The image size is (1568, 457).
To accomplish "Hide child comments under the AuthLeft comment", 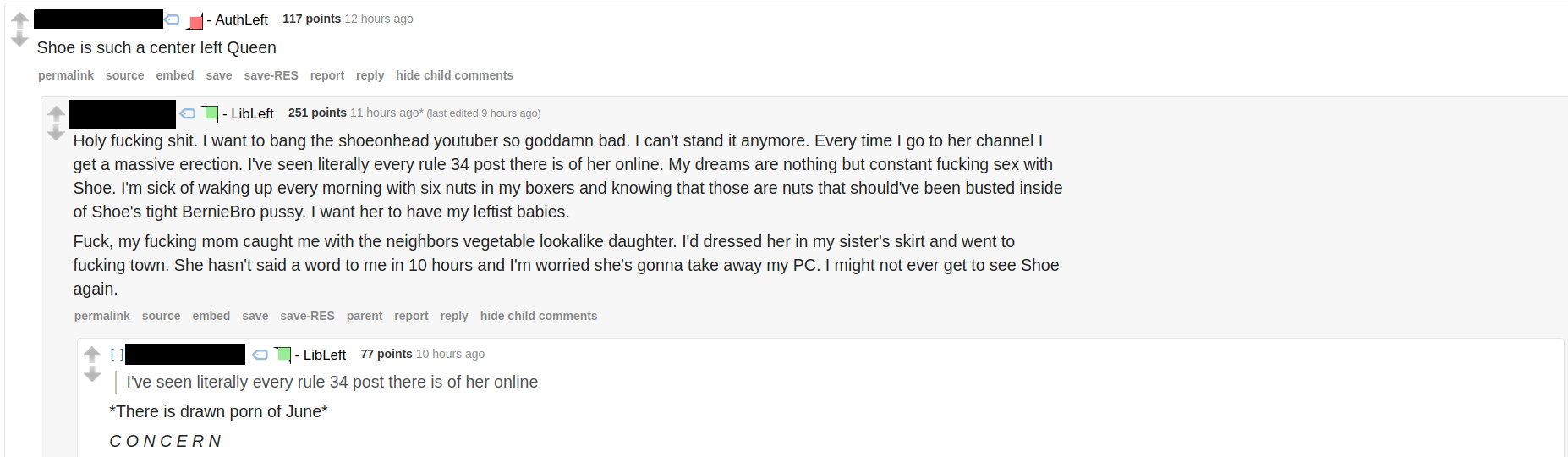I will 454,75.
